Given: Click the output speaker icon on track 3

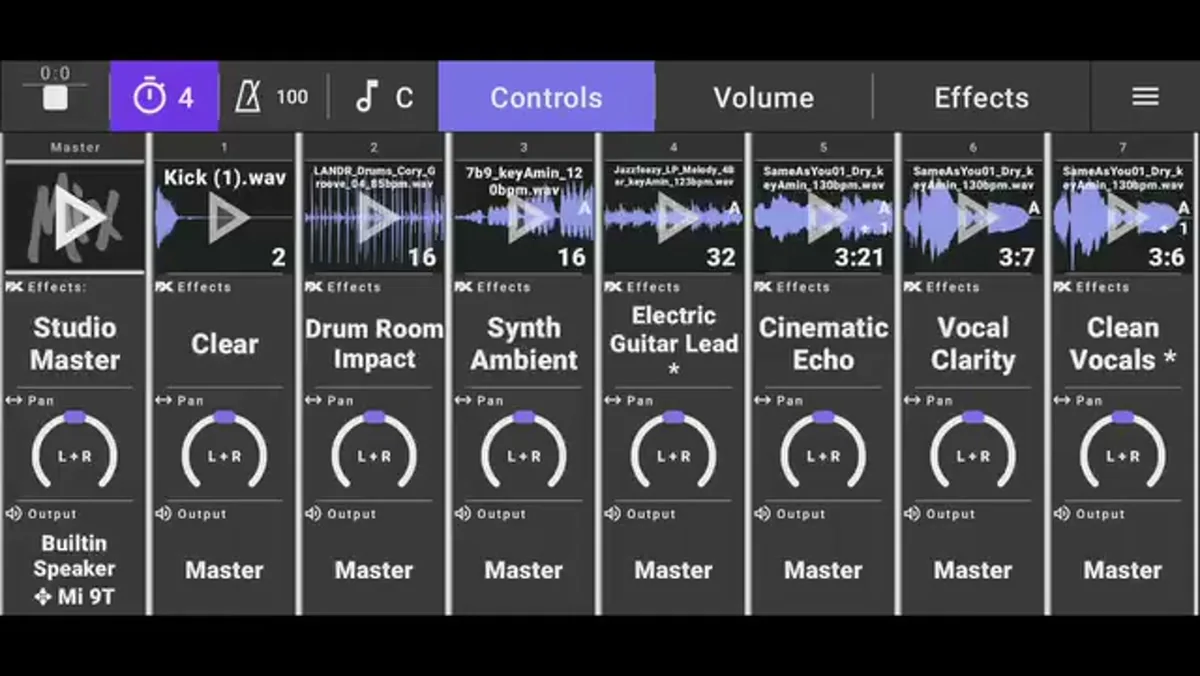Looking at the screenshot, I should click(x=463, y=514).
